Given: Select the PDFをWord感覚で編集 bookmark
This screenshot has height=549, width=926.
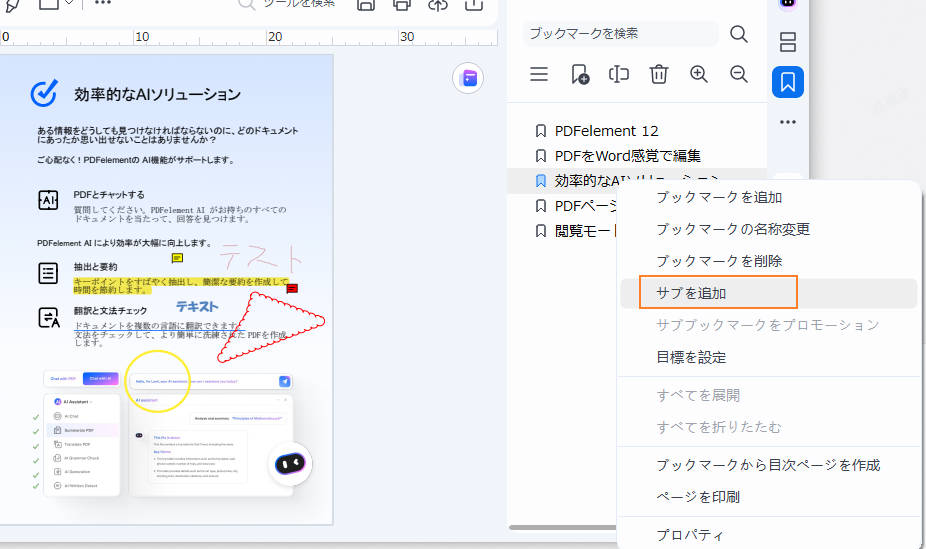Looking at the screenshot, I should [628, 156].
